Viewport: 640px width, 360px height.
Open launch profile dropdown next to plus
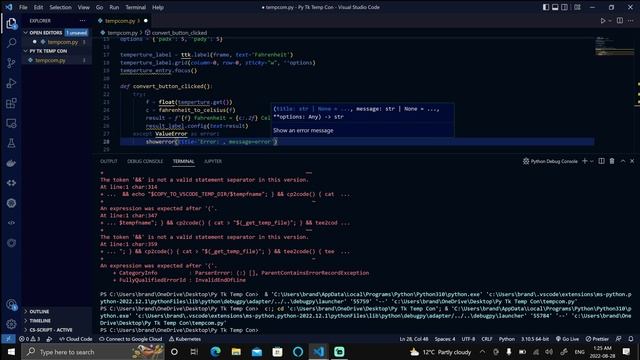[591, 161]
